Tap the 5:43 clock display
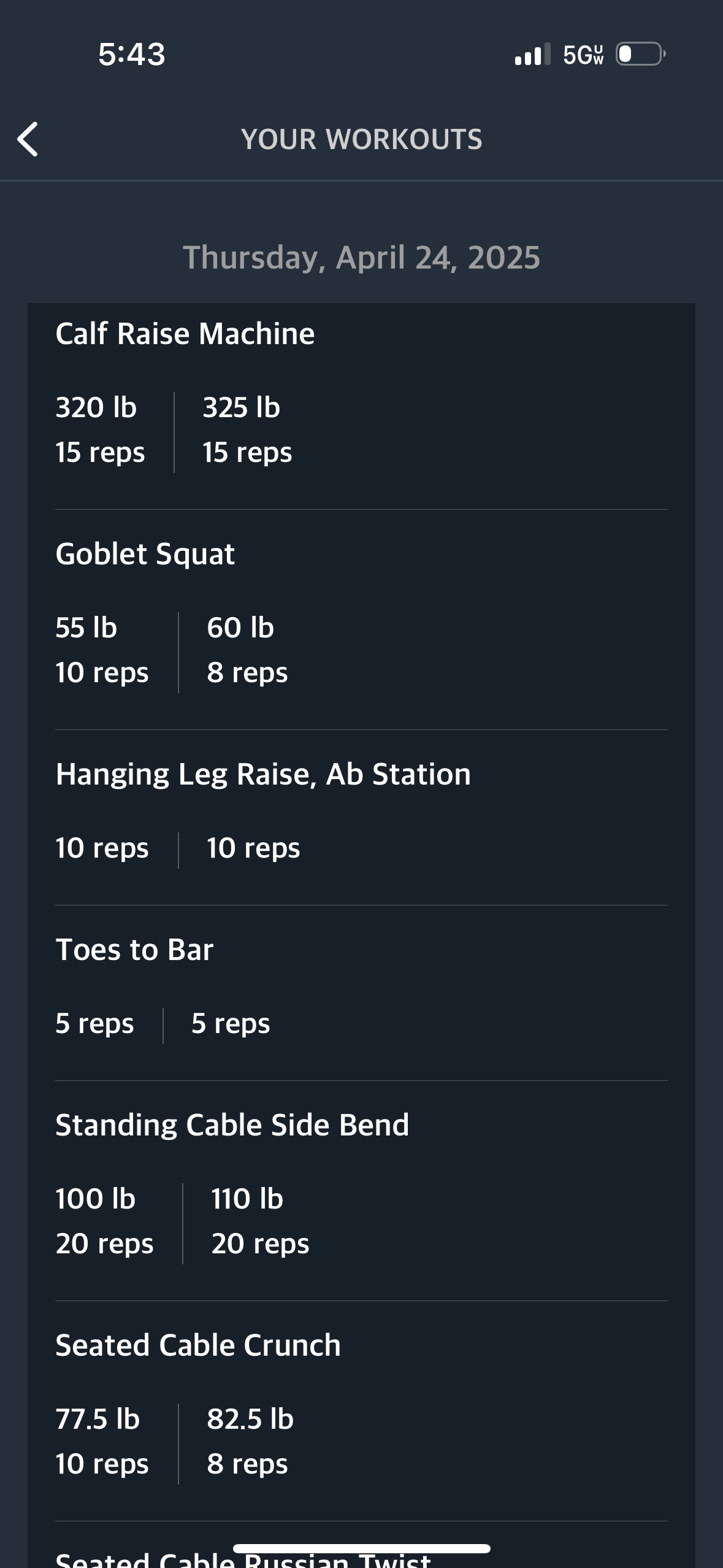723x1568 pixels. click(132, 54)
